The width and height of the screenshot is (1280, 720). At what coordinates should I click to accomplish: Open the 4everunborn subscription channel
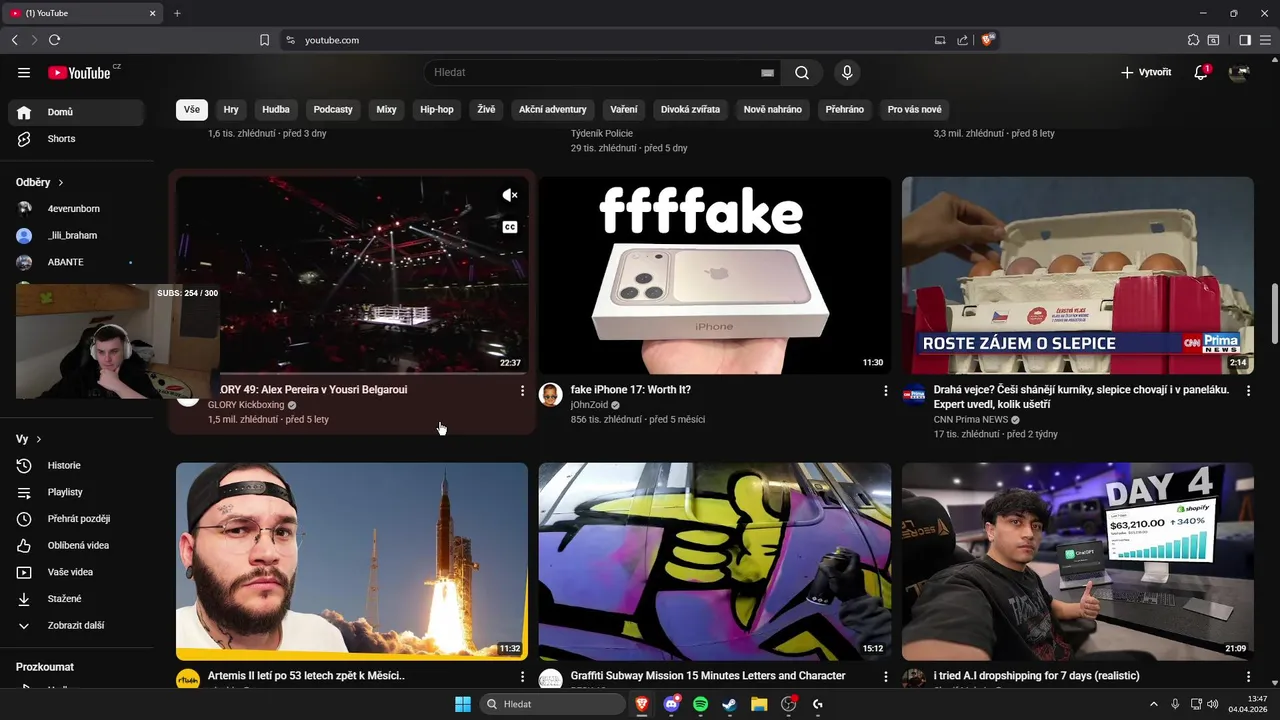[x=76, y=209]
